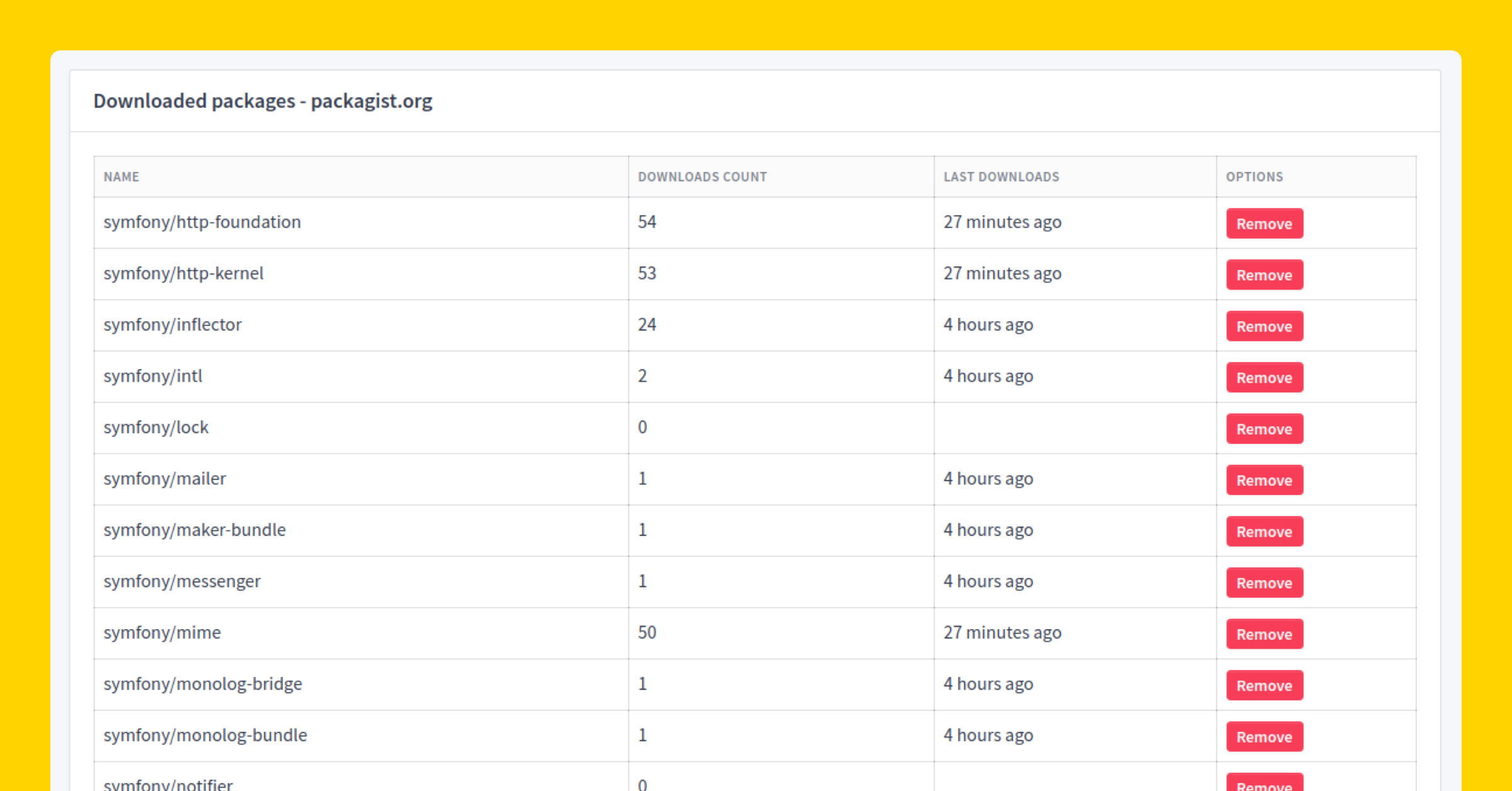Image resolution: width=1512 pixels, height=791 pixels.
Task: Remove the symfony/intl package
Action: pyautogui.click(x=1264, y=377)
